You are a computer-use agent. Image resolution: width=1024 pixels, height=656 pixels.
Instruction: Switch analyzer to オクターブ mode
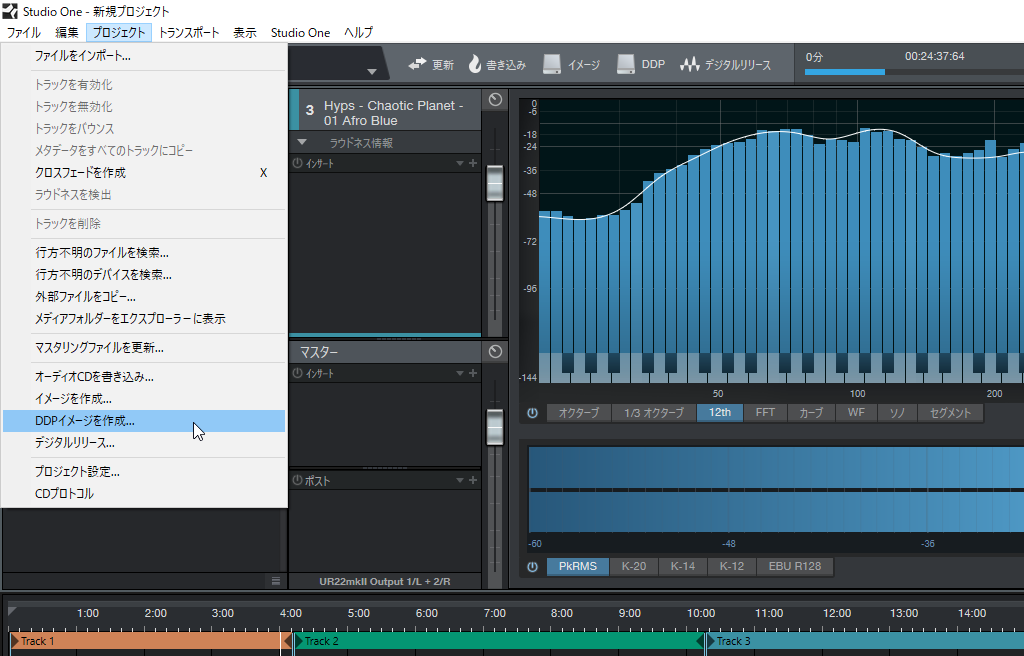click(579, 413)
